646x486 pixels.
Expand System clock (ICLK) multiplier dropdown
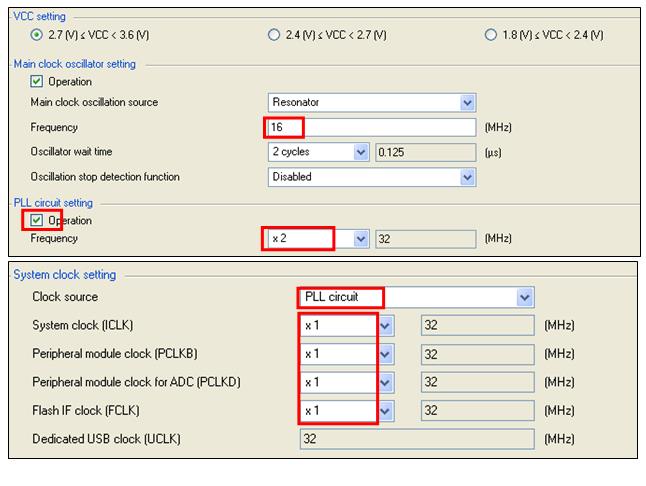point(386,326)
